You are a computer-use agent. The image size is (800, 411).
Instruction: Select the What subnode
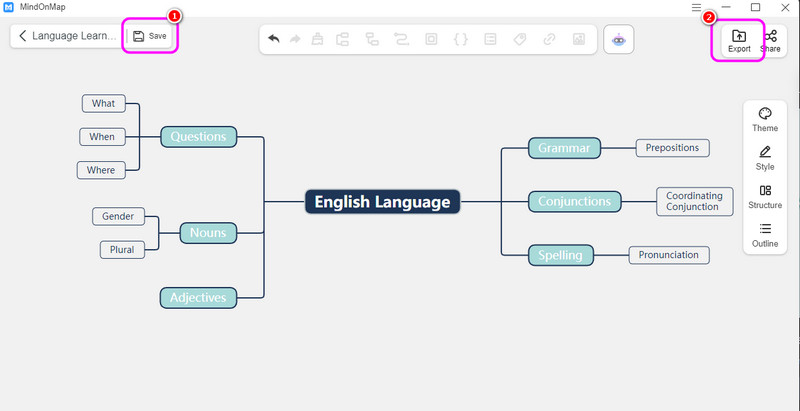[x=104, y=103]
